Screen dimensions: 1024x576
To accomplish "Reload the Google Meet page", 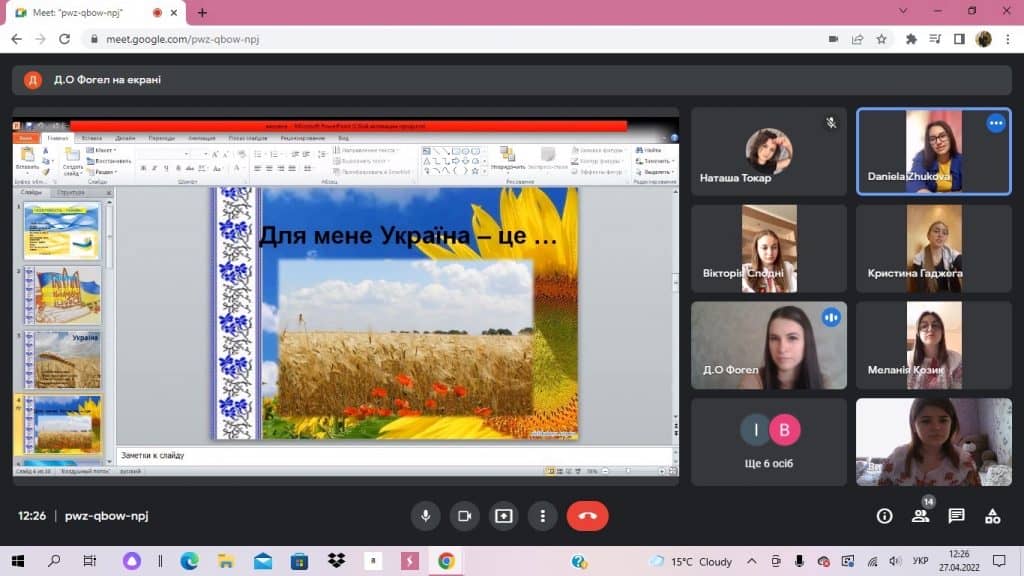I will pos(65,39).
